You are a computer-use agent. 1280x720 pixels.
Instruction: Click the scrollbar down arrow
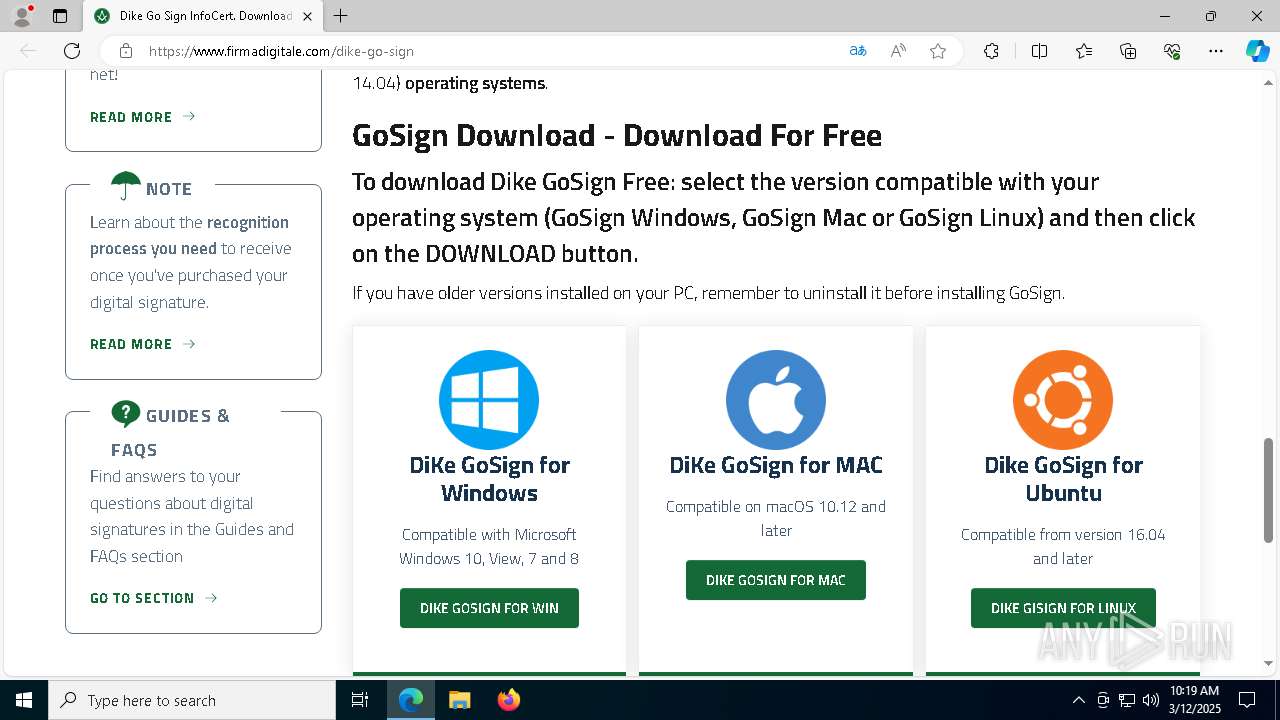coord(1268,663)
